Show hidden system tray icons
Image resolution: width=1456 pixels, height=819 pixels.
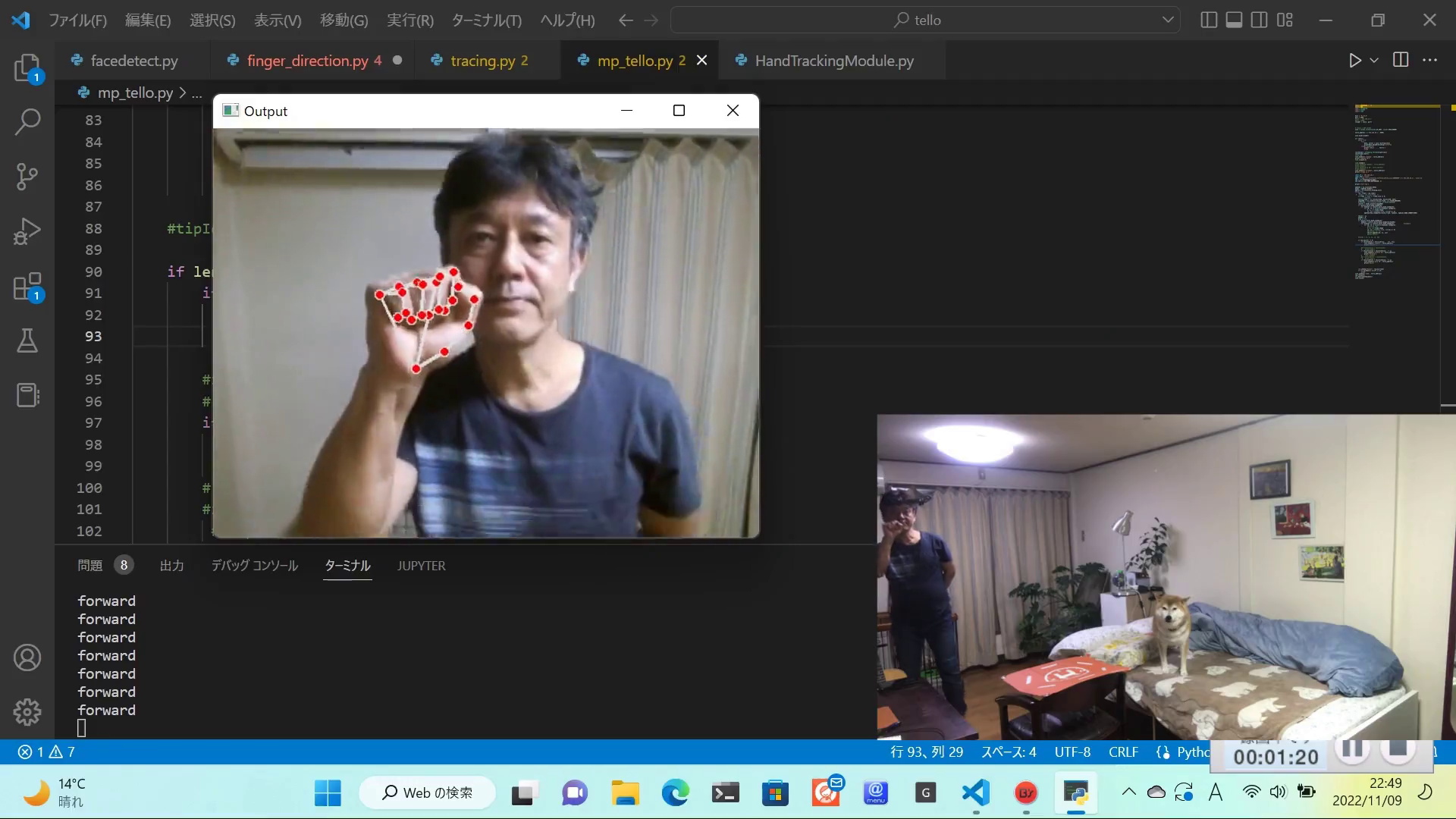click(1128, 792)
